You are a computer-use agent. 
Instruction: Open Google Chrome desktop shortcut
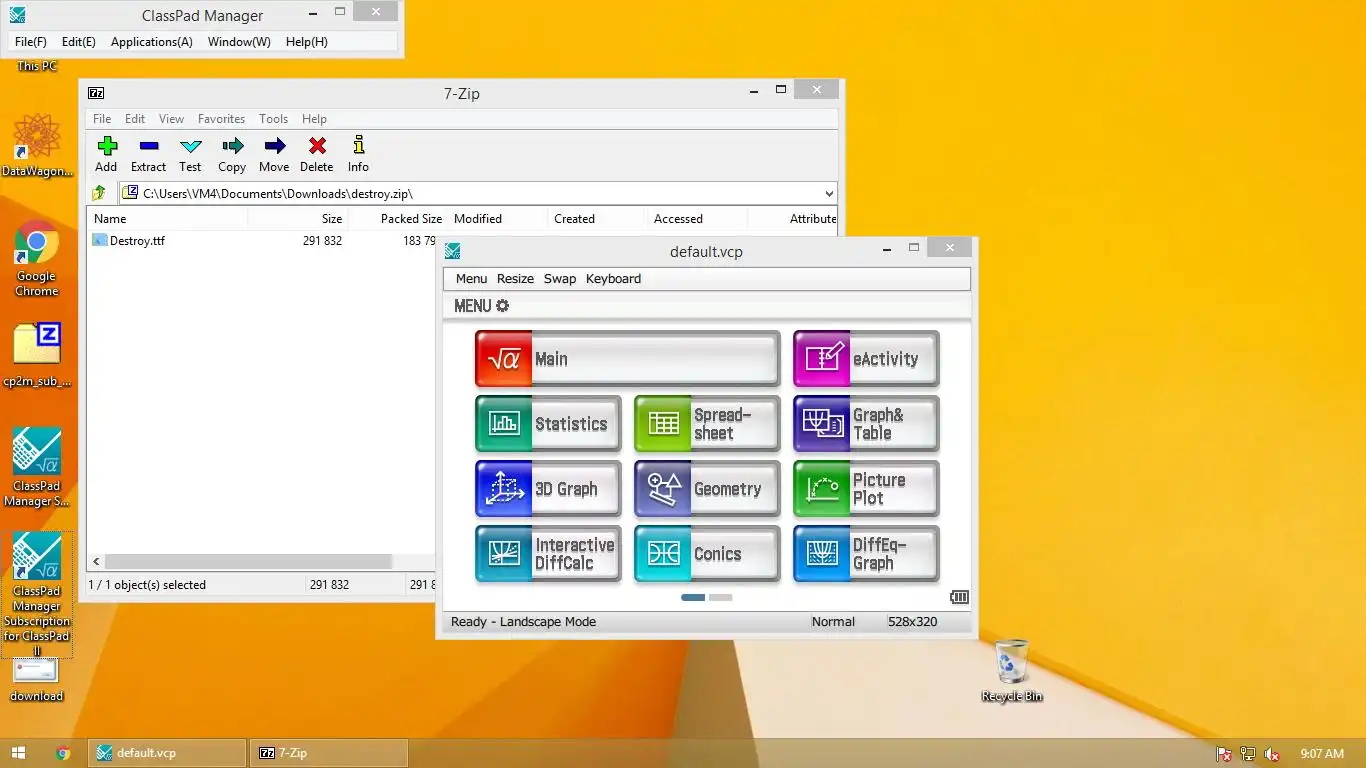point(36,259)
